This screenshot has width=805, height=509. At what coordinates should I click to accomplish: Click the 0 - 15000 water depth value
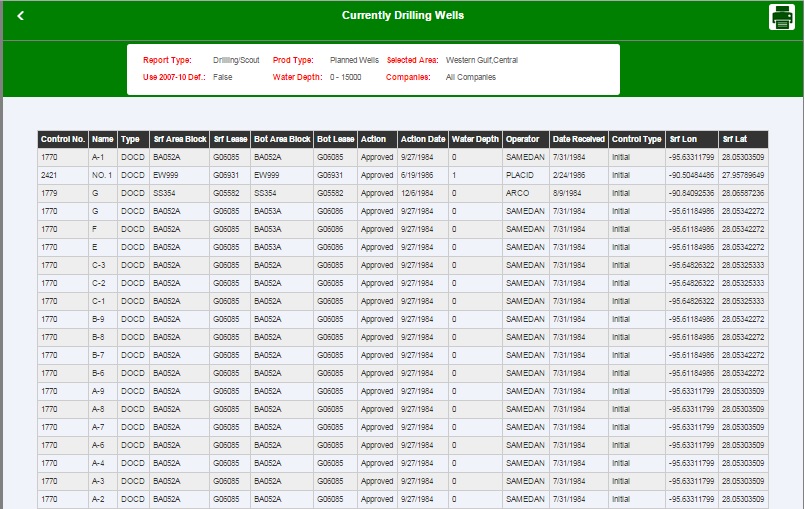pos(346,77)
